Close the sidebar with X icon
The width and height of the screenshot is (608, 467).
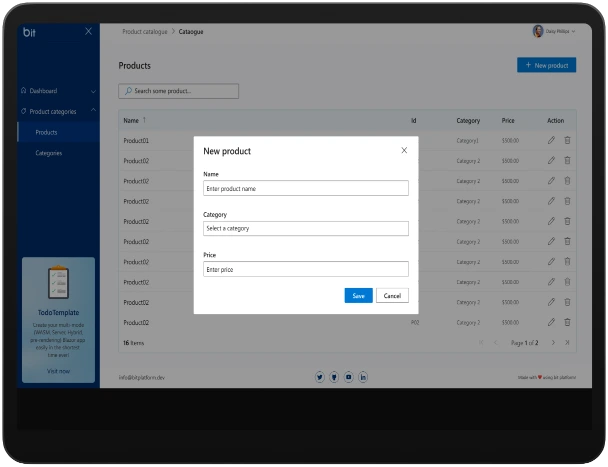pos(88,32)
